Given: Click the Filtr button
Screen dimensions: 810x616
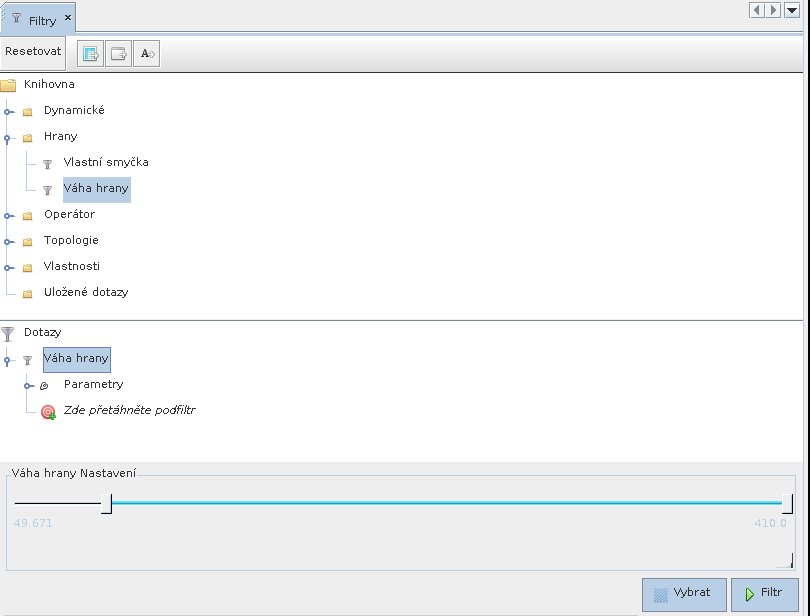Looking at the screenshot, I should click(765, 594).
